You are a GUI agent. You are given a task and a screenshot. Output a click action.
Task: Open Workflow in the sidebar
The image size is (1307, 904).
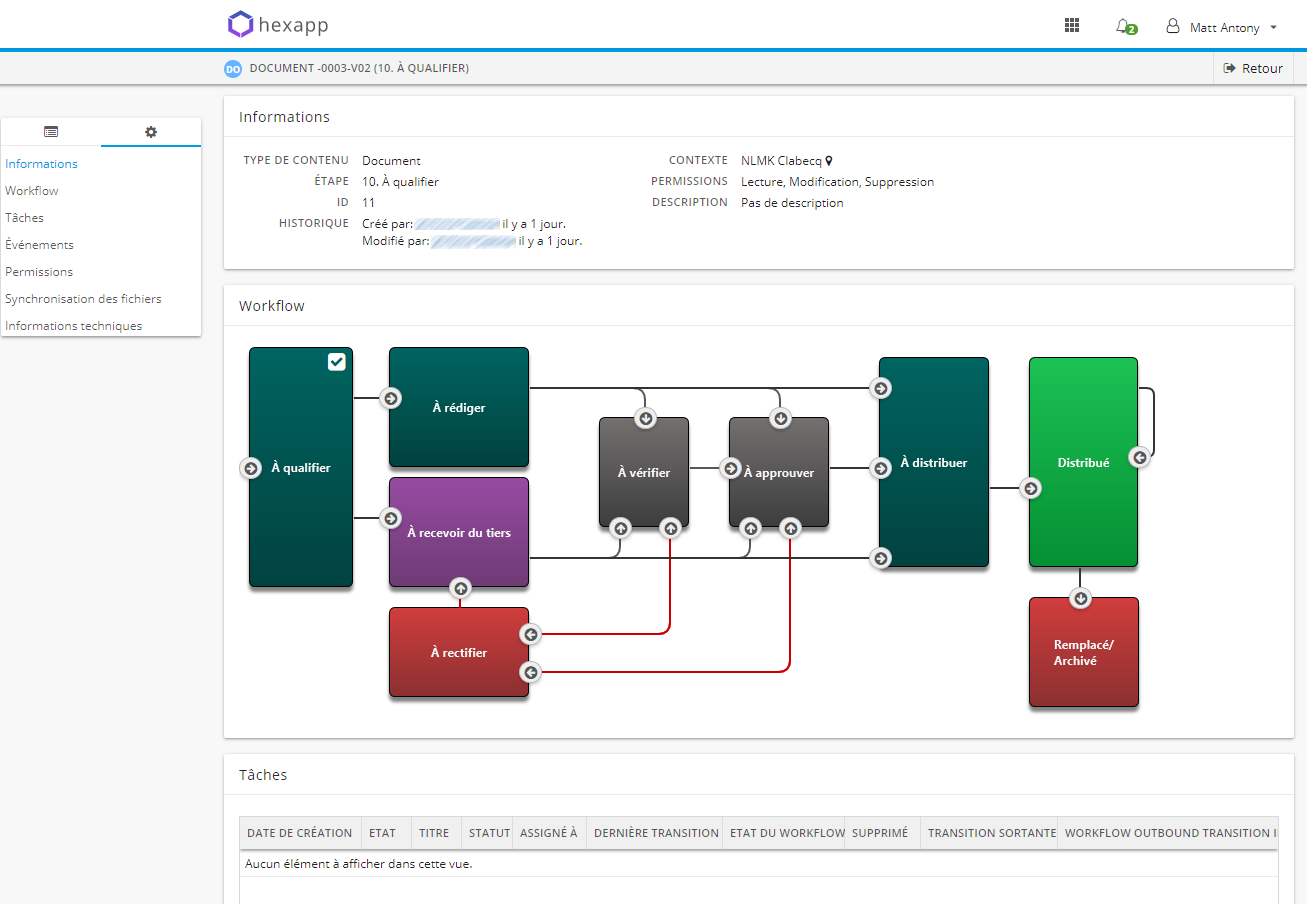click(32, 191)
